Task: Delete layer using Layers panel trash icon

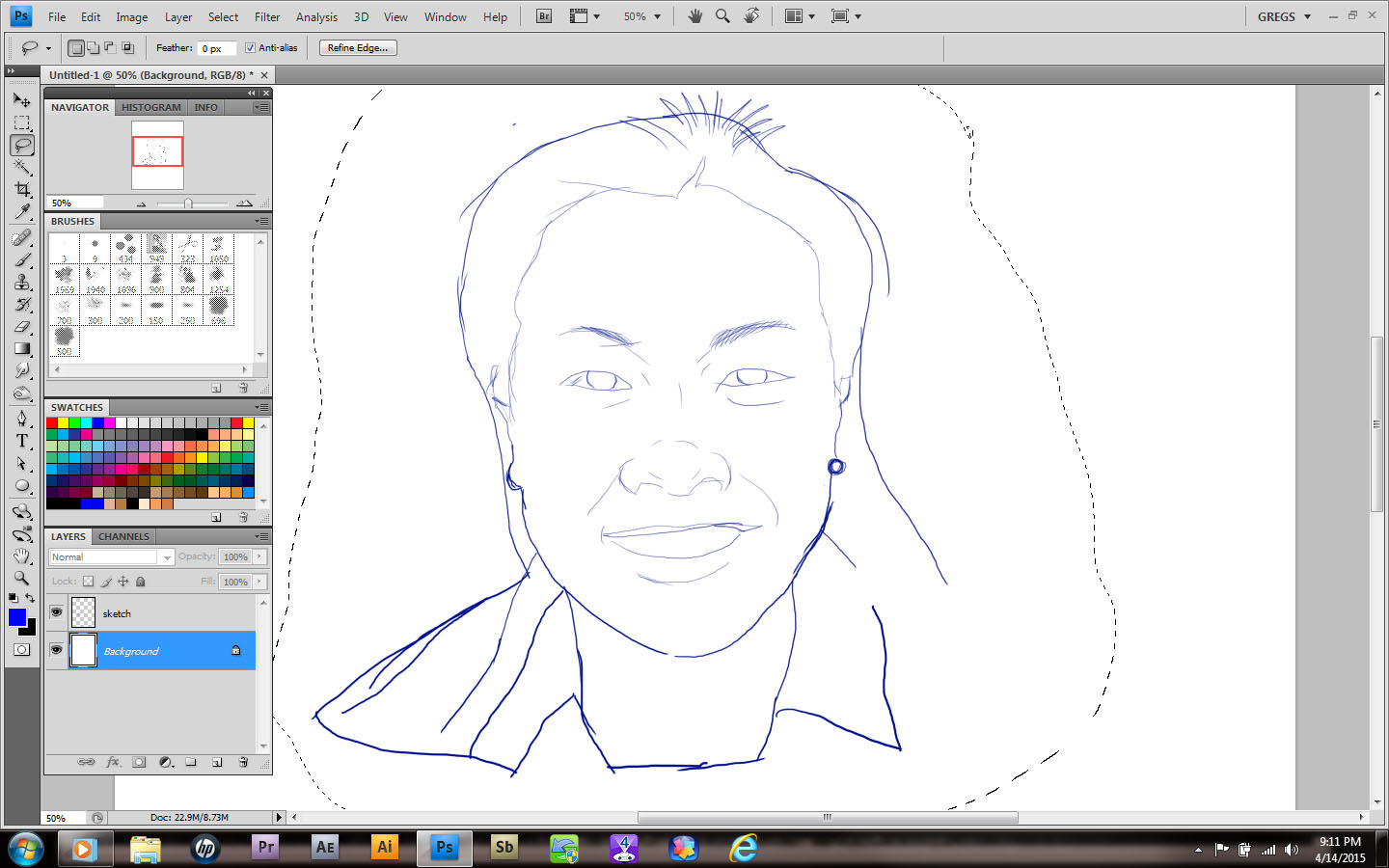Action: pos(243,762)
